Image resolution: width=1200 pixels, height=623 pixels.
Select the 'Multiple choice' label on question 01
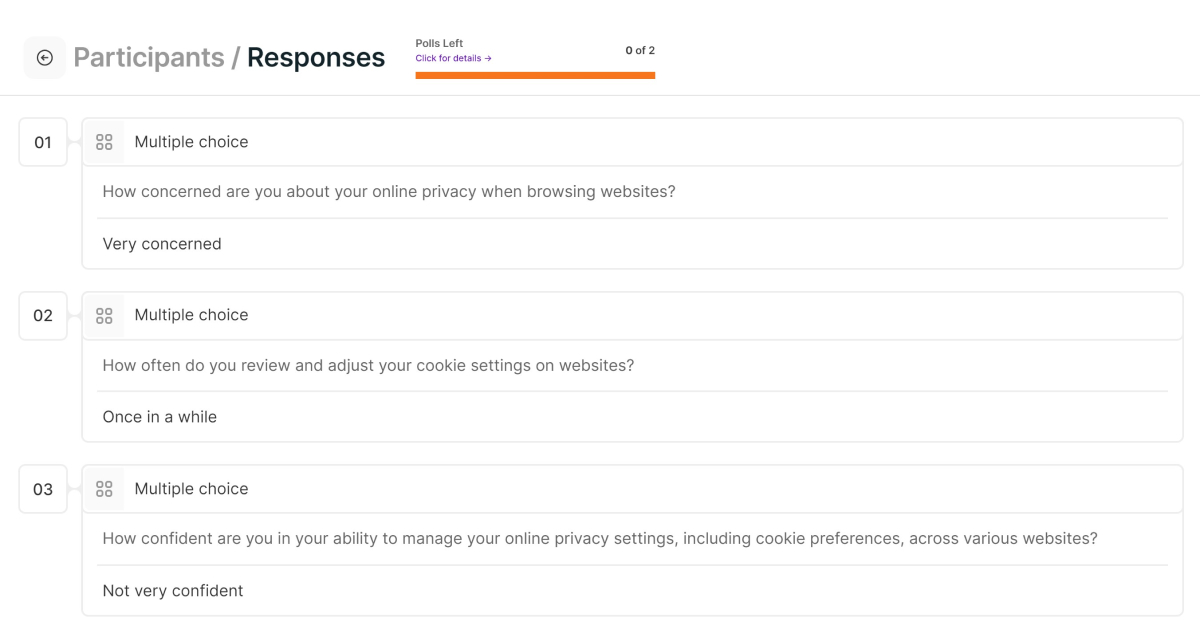click(x=191, y=141)
